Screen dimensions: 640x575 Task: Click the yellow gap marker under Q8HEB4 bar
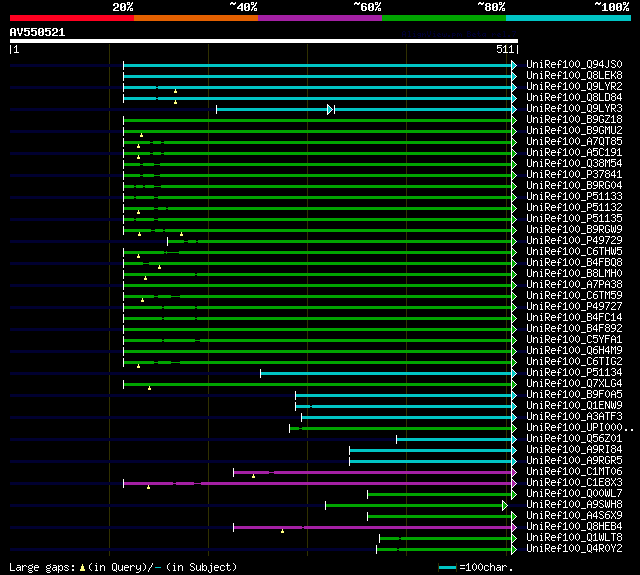[282, 531]
